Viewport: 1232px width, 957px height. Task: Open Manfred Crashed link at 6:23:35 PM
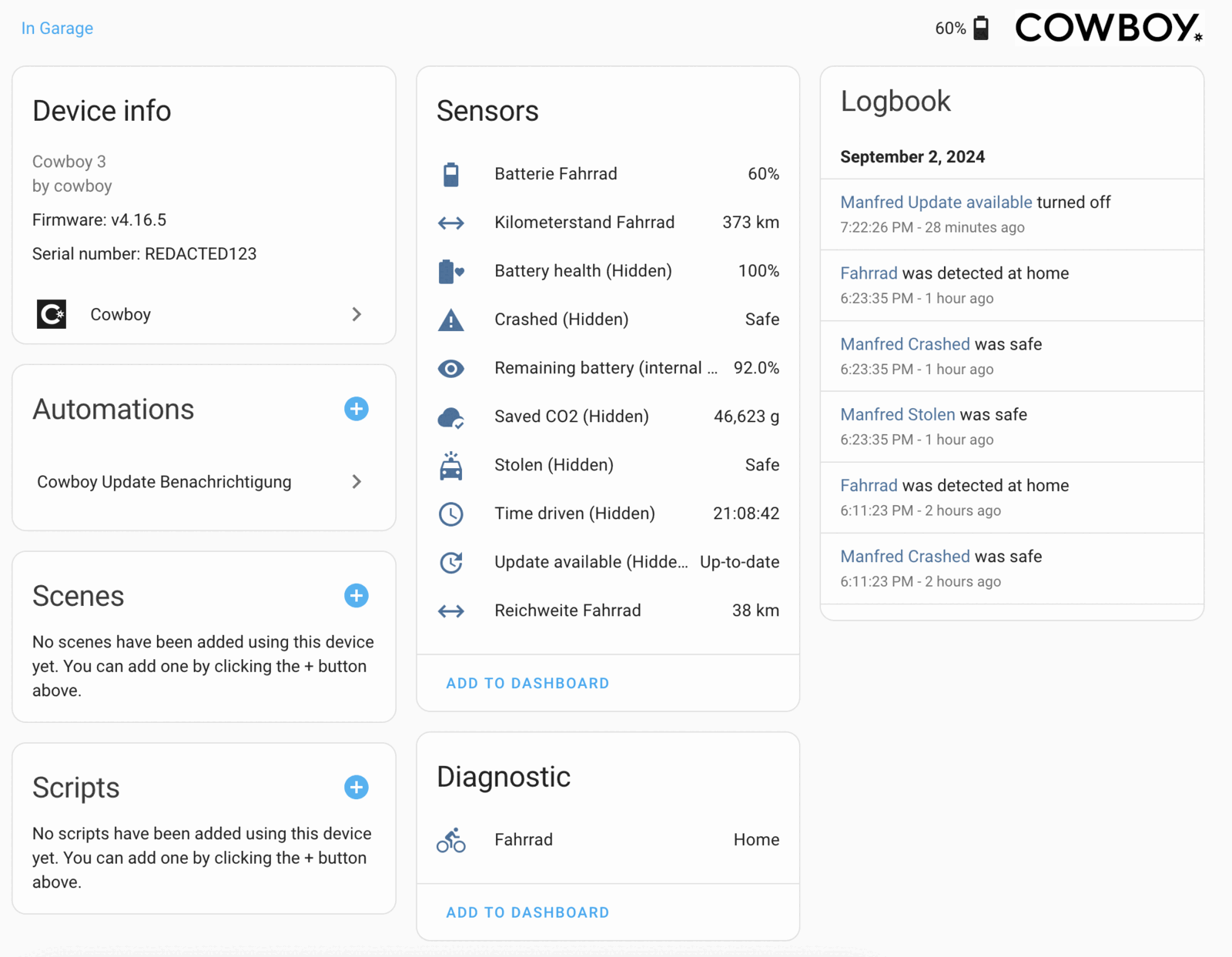point(905,344)
